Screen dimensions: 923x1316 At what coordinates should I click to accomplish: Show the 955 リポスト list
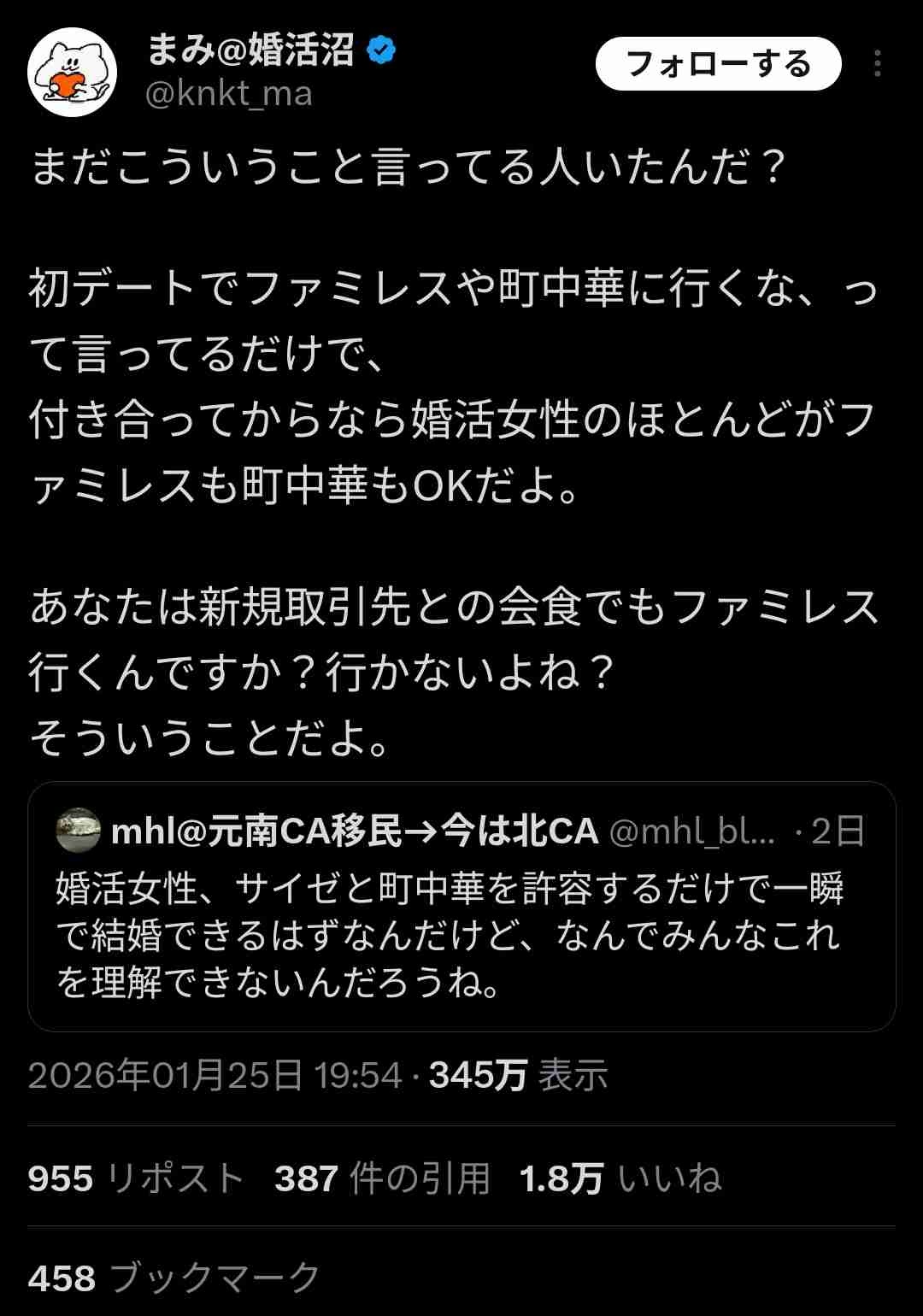[136, 1178]
